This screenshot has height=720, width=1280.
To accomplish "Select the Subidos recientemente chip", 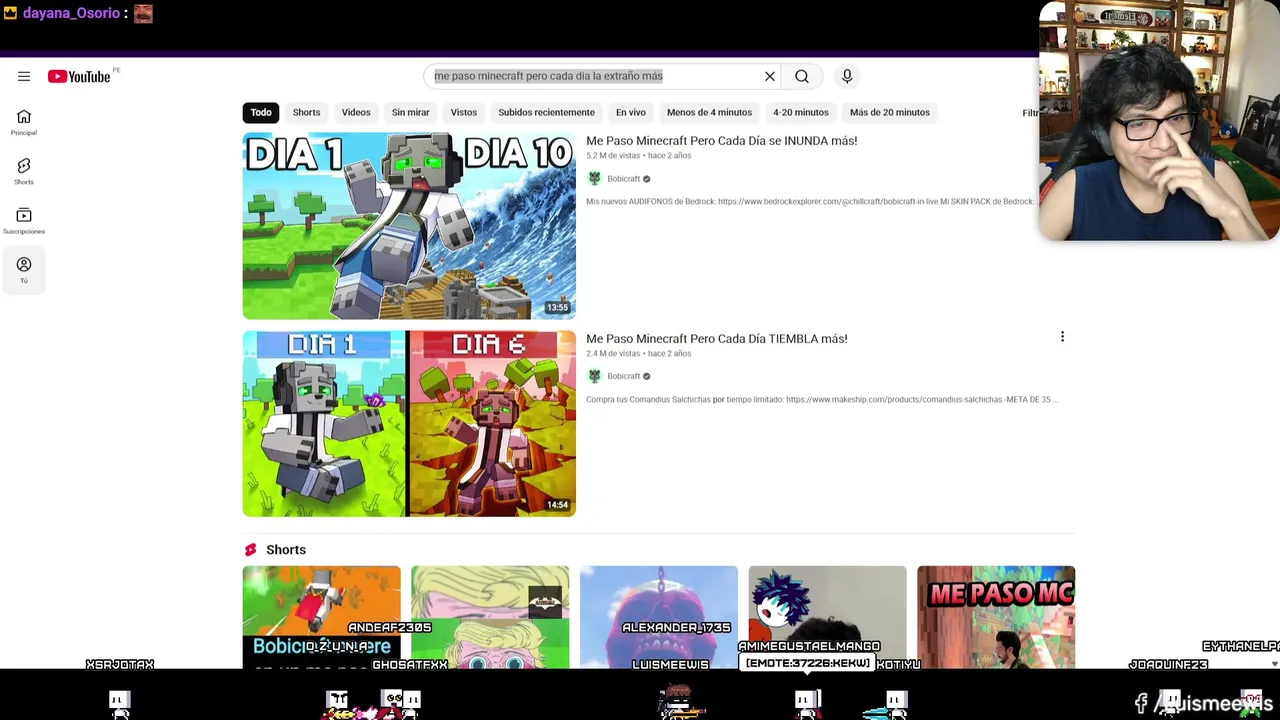I will click(546, 112).
